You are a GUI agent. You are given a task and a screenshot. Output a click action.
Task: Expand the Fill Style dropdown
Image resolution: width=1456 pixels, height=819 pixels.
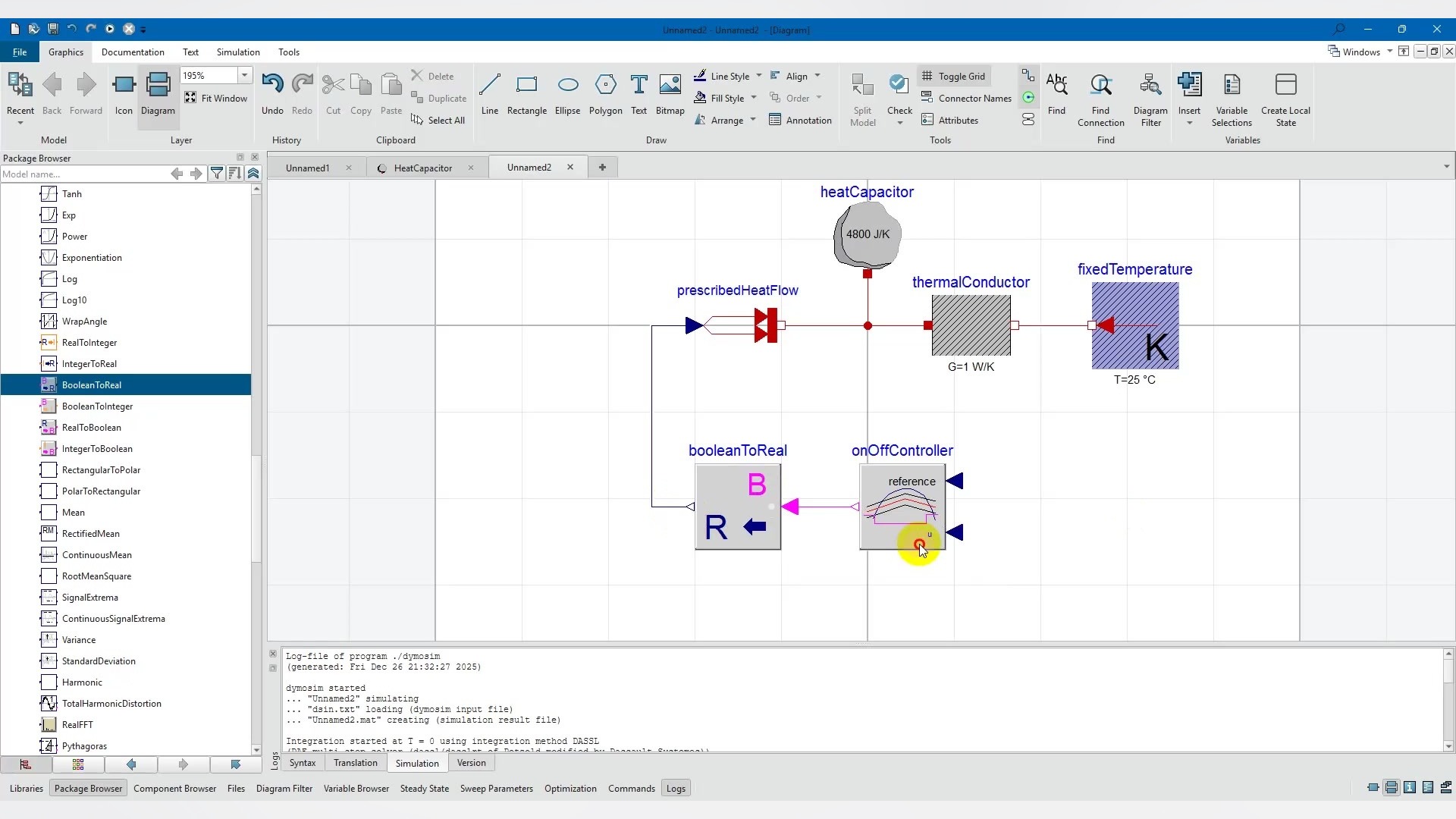coord(754,98)
